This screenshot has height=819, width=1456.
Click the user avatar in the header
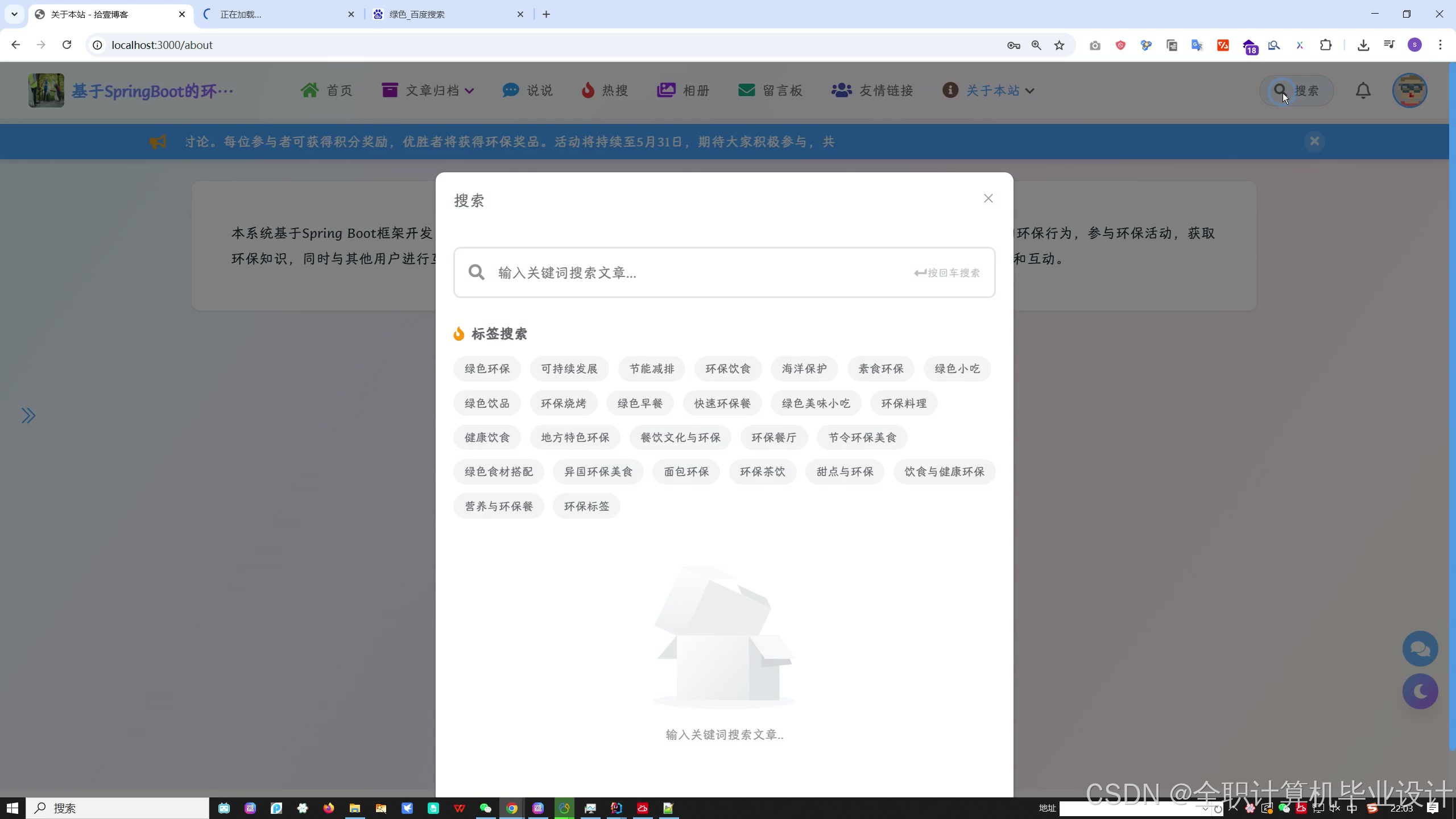(x=1409, y=91)
